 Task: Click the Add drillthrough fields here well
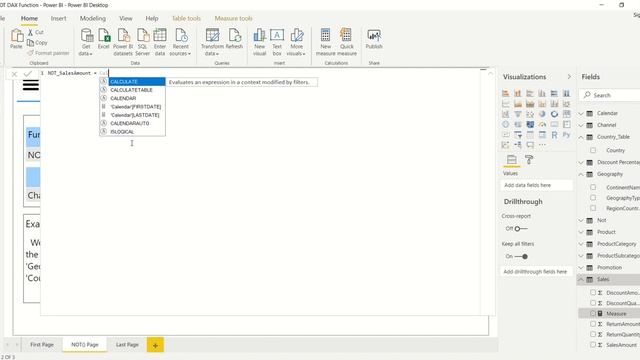[536, 271]
